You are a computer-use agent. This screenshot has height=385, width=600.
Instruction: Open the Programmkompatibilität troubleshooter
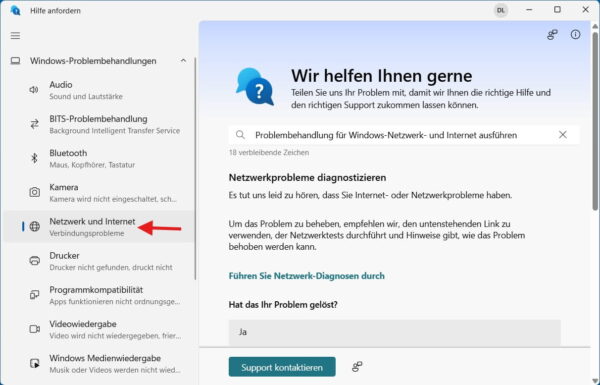pyautogui.click(x=99, y=295)
